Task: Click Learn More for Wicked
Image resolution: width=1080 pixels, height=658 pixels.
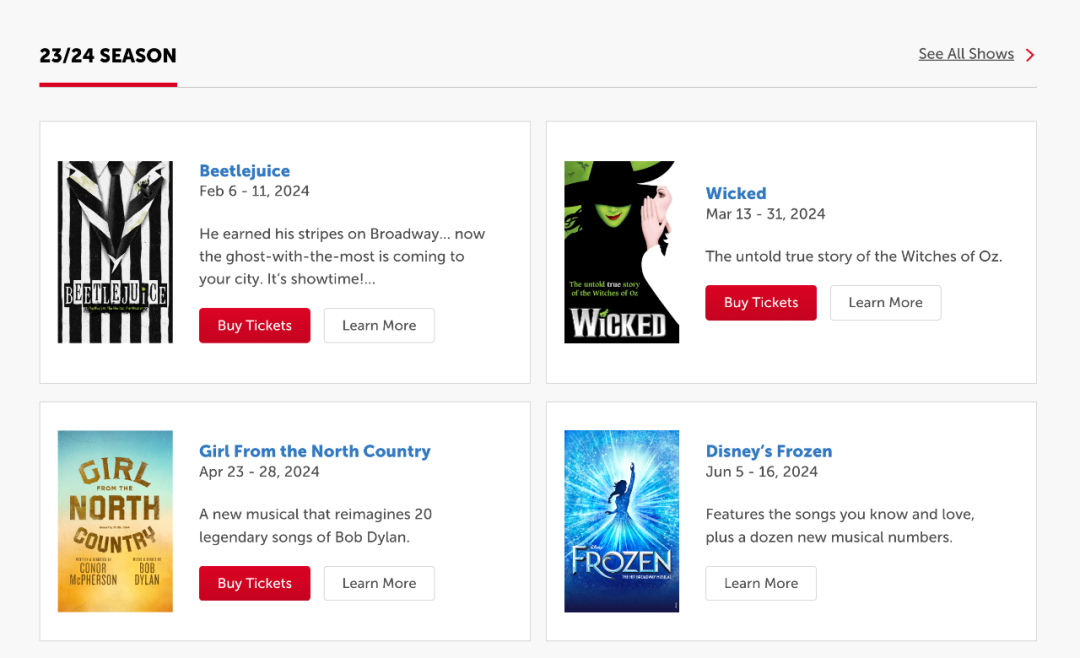Action: pyautogui.click(x=885, y=302)
